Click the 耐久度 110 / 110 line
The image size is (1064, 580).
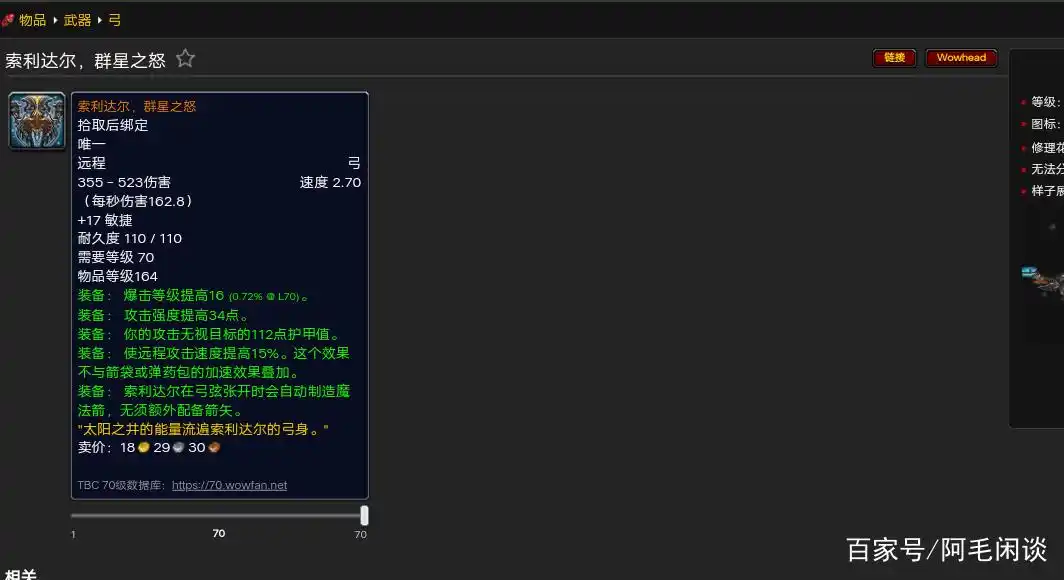(130, 239)
